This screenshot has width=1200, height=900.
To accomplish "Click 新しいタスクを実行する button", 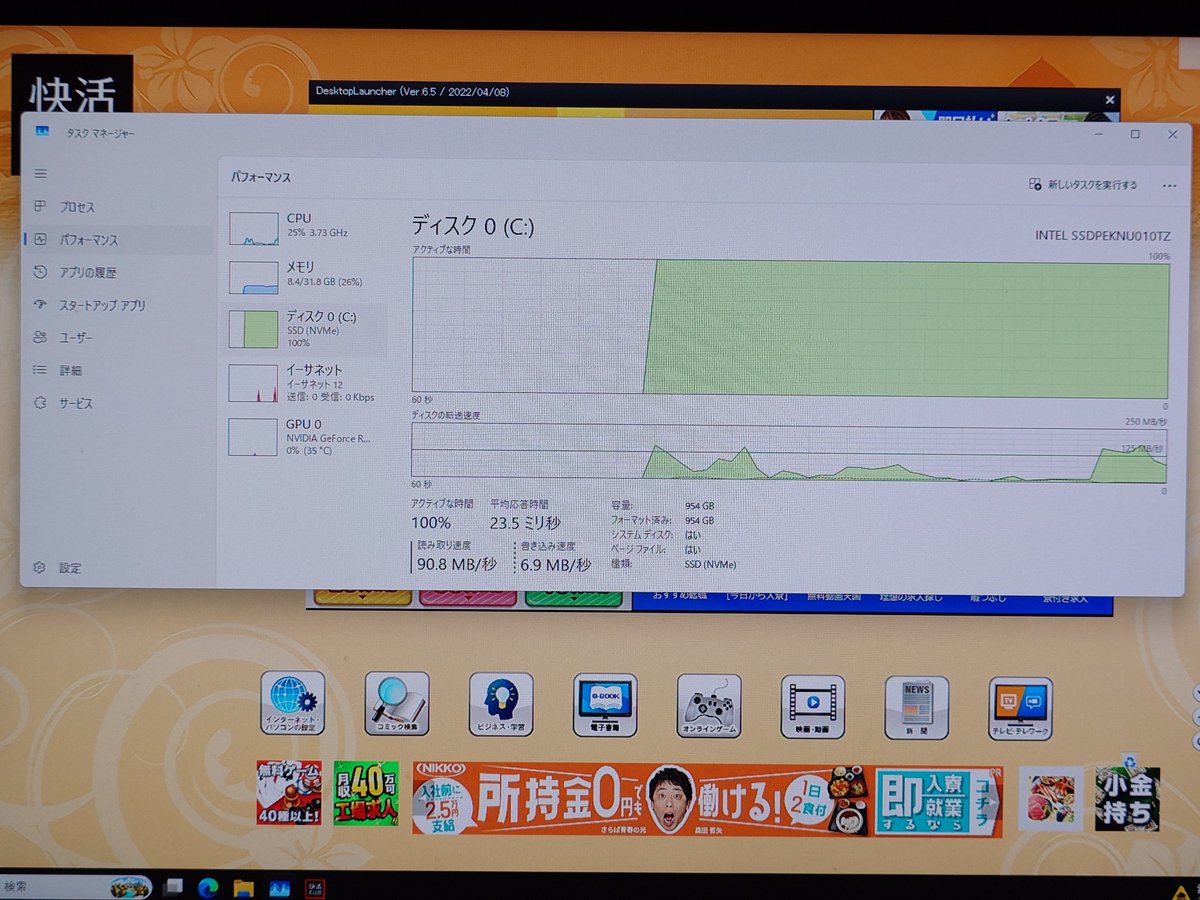I will coord(1084,185).
